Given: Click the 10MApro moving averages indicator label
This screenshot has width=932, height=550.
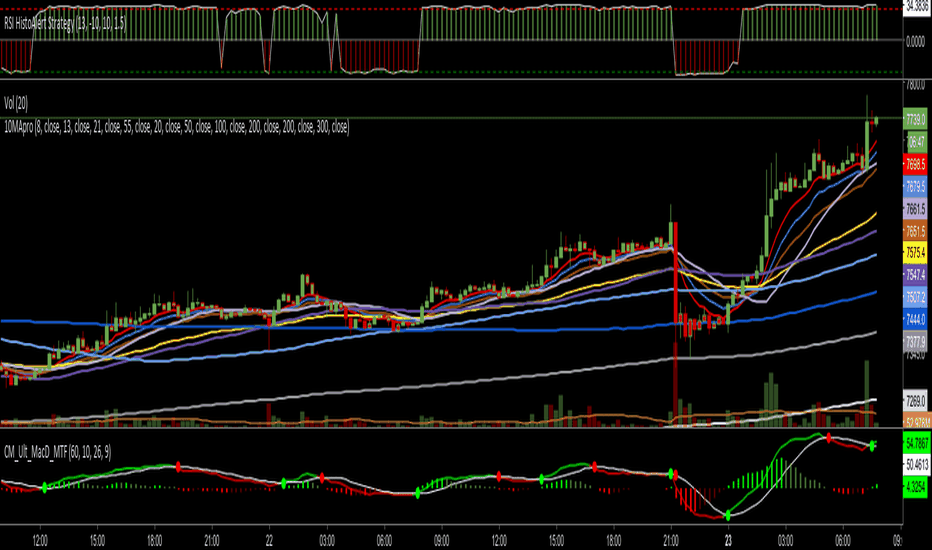Looking at the screenshot, I should click(177, 127).
